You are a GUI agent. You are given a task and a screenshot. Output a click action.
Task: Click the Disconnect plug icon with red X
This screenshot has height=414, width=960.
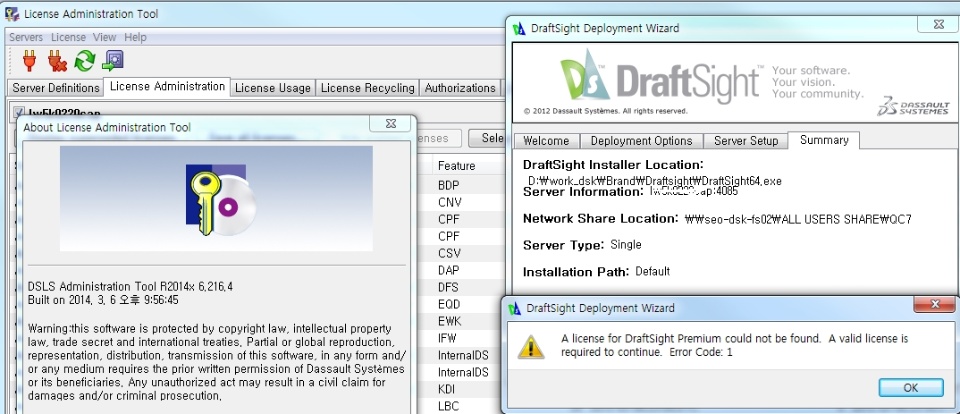pyautogui.click(x=57, y=61)
